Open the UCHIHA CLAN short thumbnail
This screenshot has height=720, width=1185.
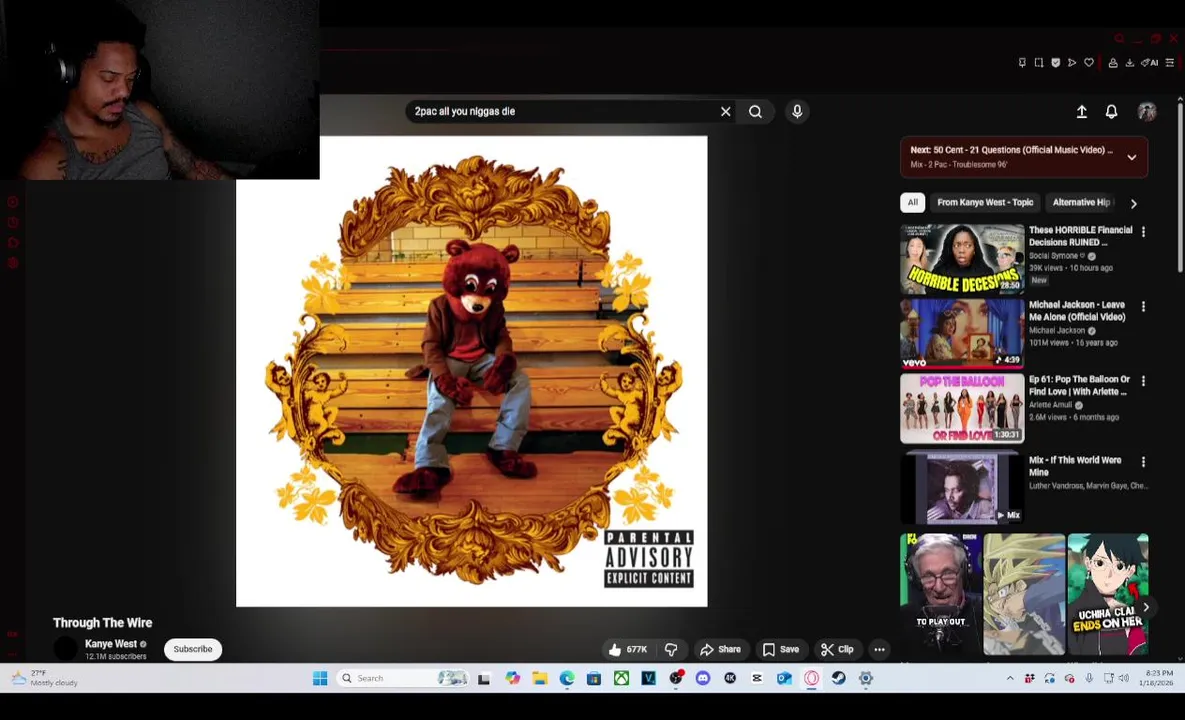click(x=1108, y=594)
